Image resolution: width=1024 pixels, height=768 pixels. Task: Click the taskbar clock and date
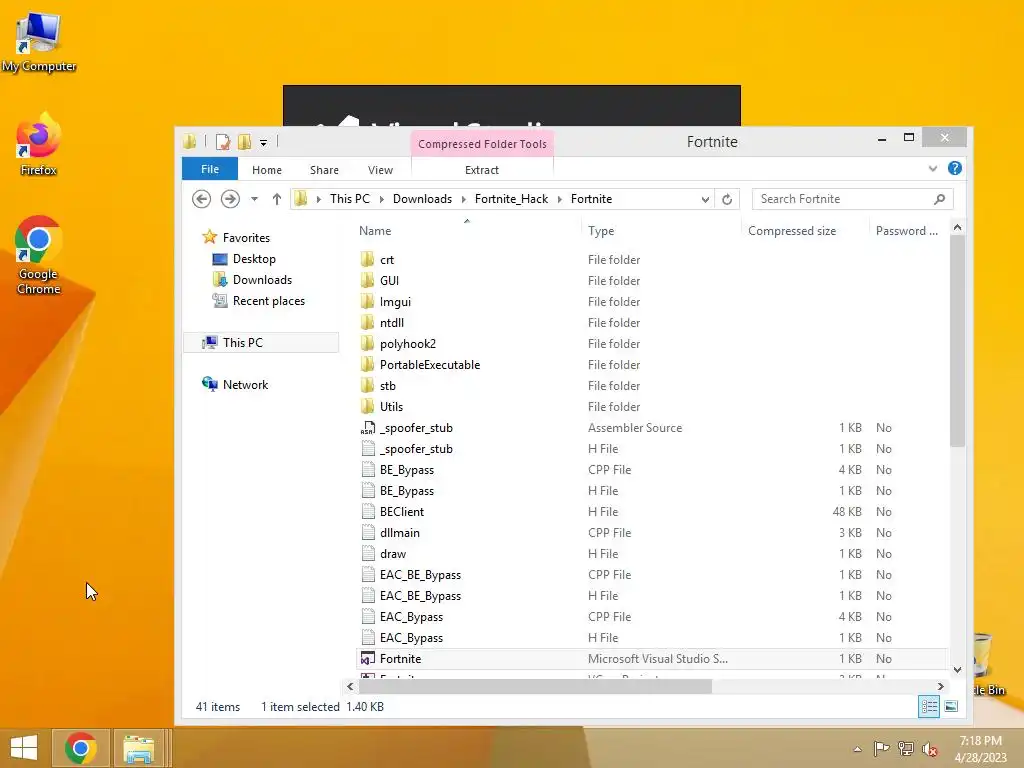tap(980, 748)
